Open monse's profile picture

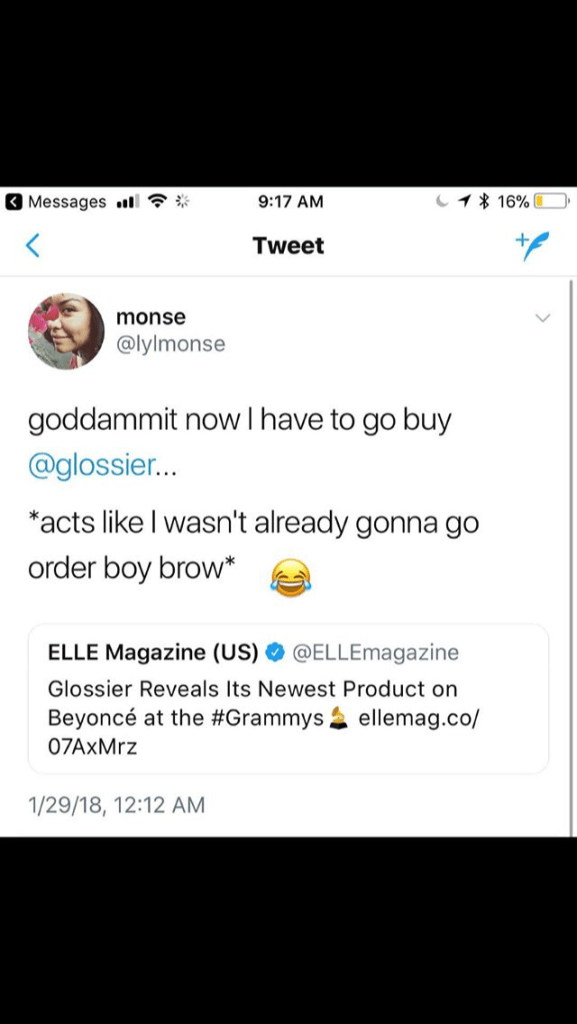[67, 332]
